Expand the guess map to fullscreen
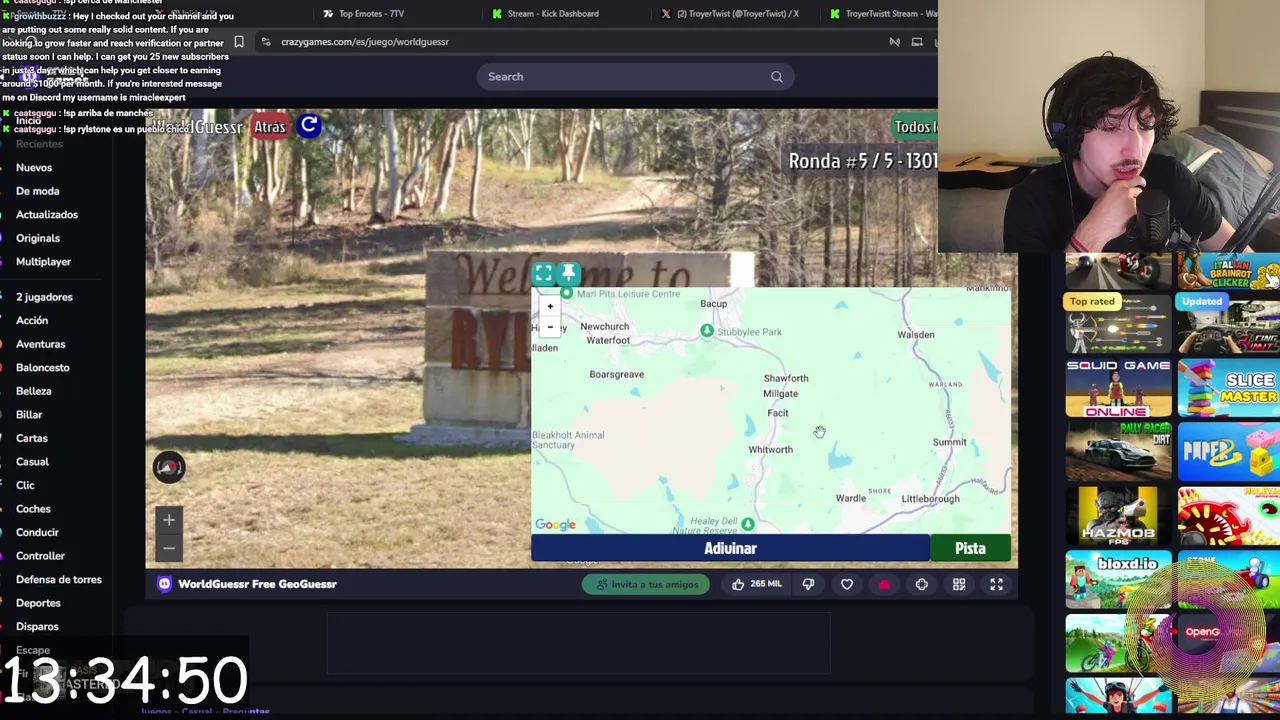This screenshot has height=720, width=1280. coord(543,273)
